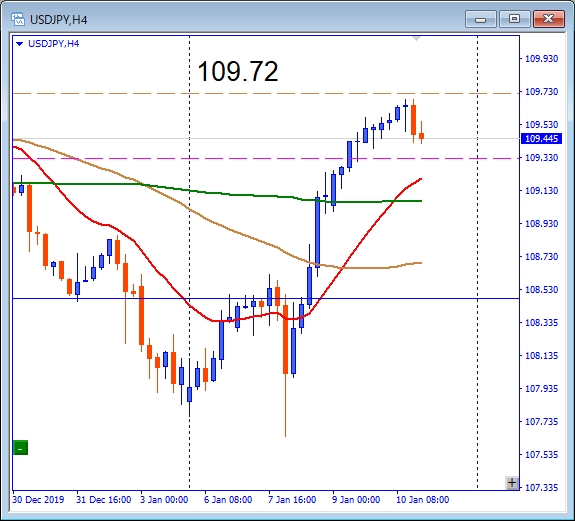This screenshot has height=521, width=575.
Task: Click the '31 Dec 16:00' time axis label
Action: [x=104, y=500]
